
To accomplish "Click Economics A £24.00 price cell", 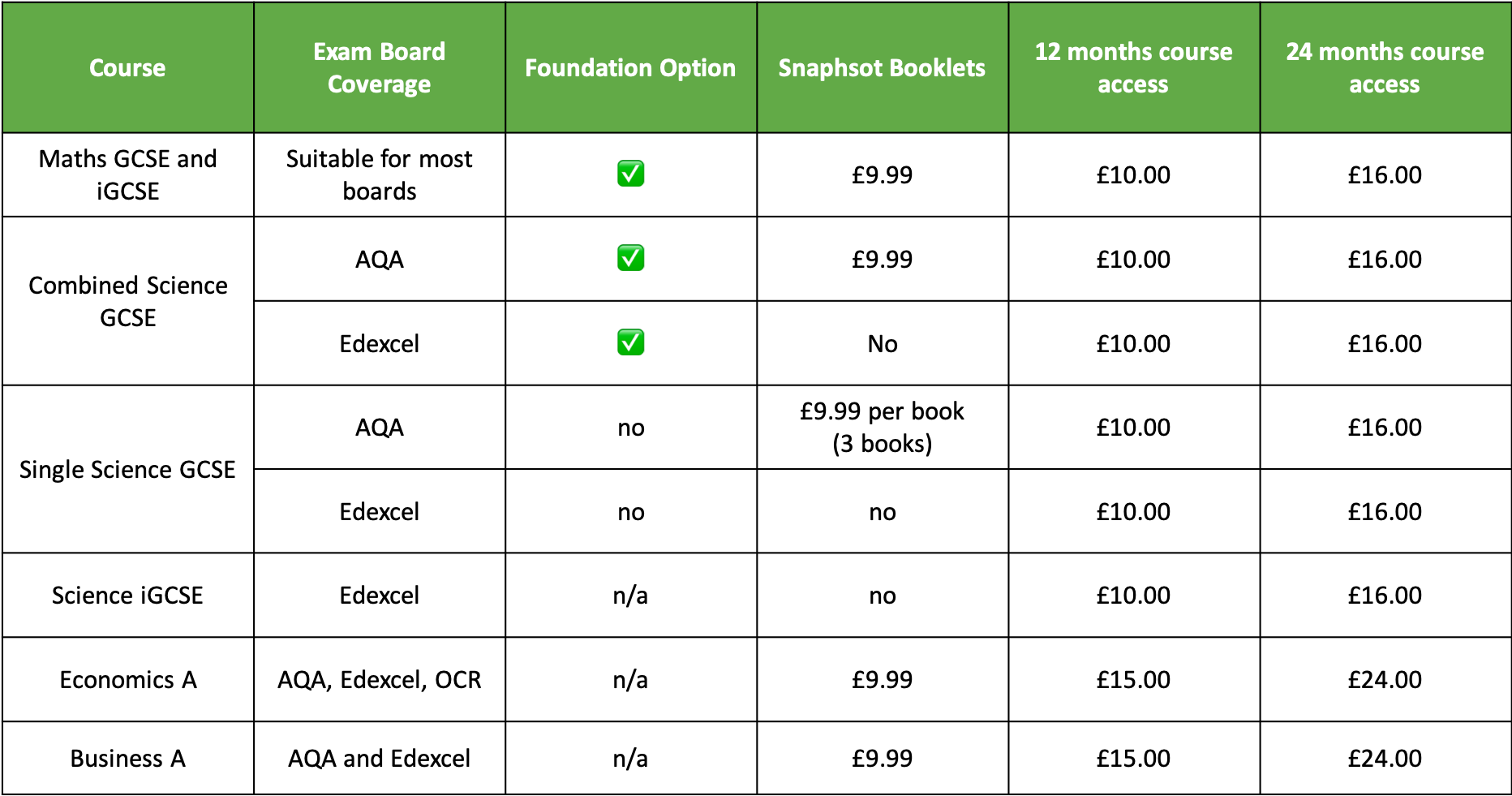I will click(1385, 679).
